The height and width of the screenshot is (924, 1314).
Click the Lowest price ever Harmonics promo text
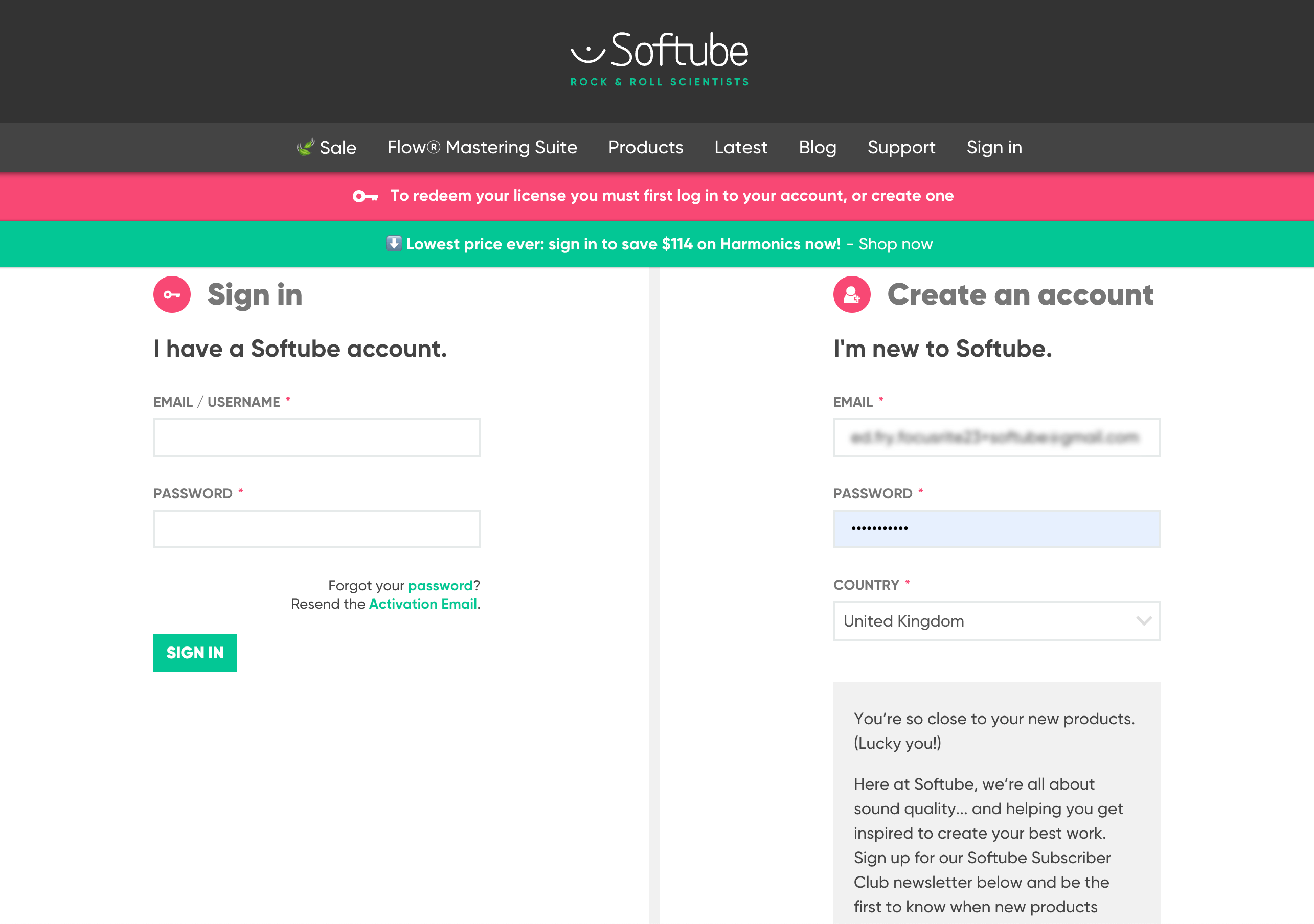623,244
